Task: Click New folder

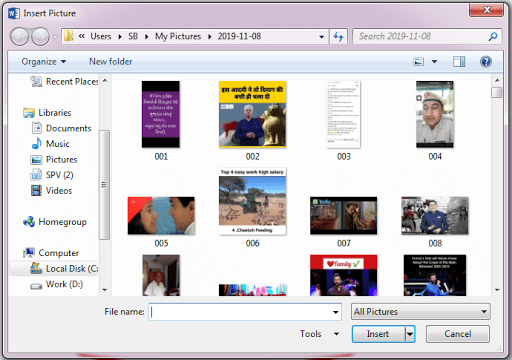Action: click(x=111, y=62)
